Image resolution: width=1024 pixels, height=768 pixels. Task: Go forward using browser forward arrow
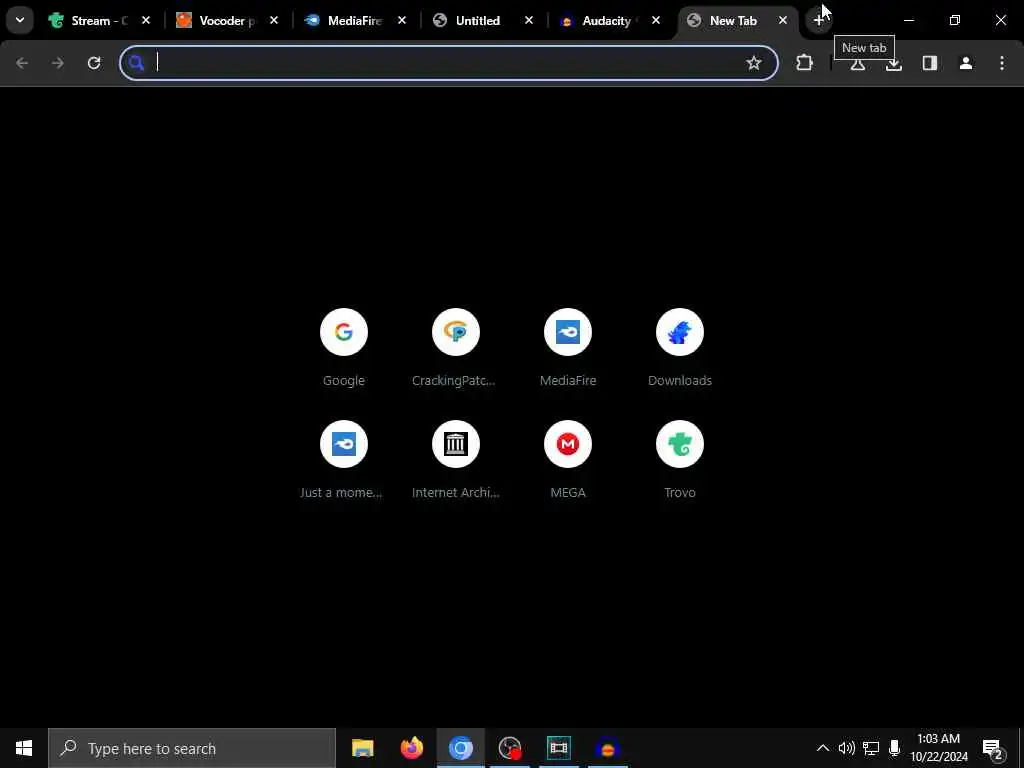tap(57, 63)
